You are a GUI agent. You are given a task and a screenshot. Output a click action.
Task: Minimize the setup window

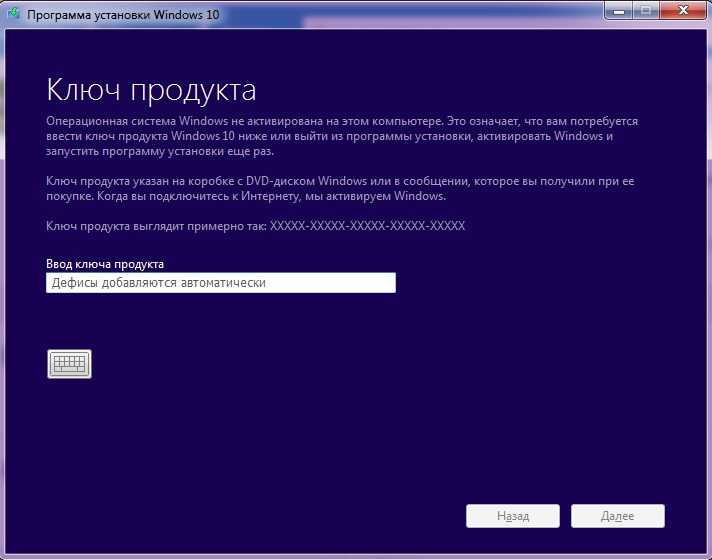618,10
